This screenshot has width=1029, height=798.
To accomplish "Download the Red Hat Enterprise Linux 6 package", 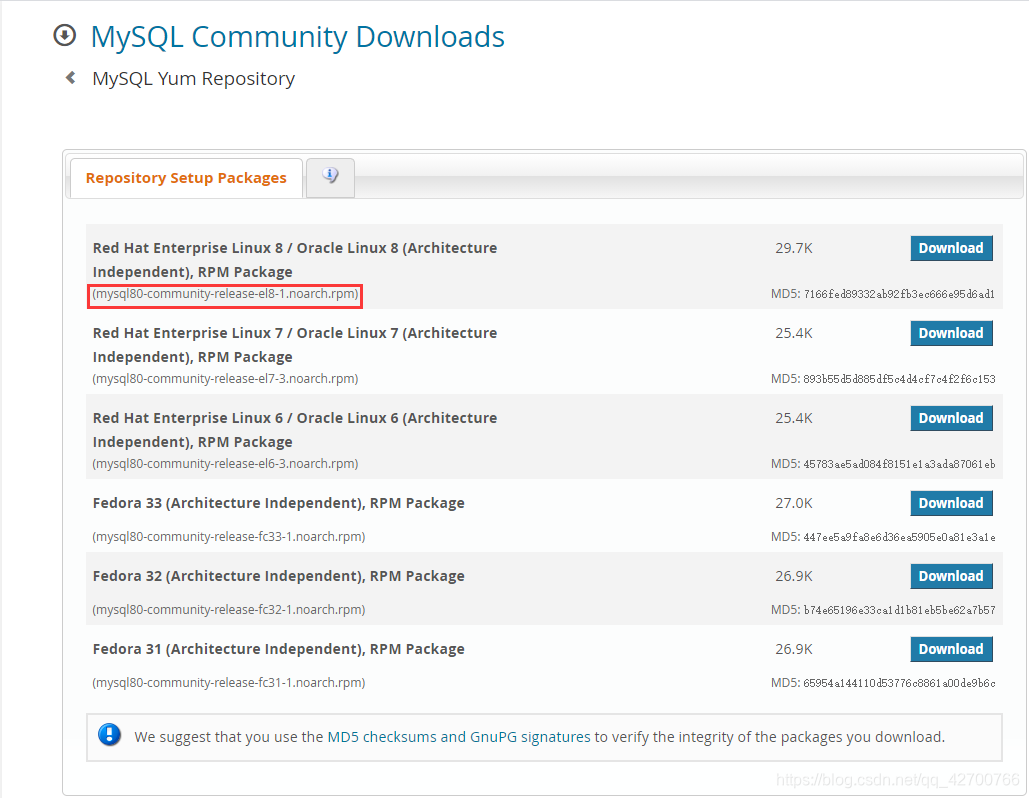I will 951,418.
